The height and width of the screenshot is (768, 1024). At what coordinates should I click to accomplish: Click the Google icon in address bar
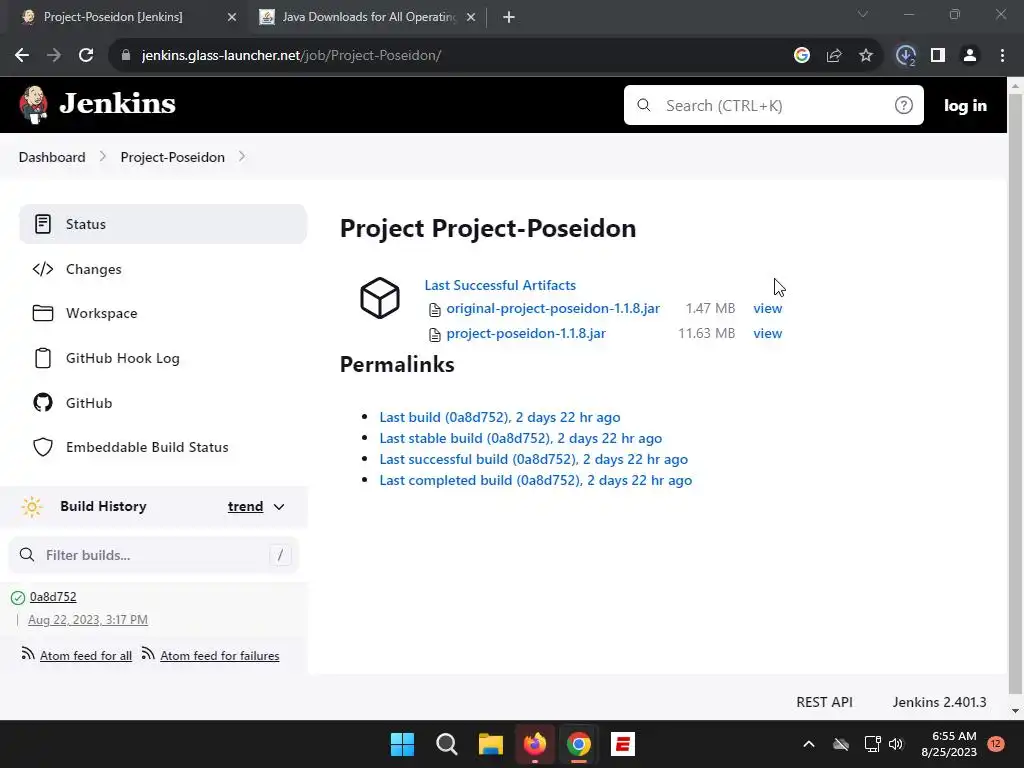pyautogui.click(x=802, y=56)
